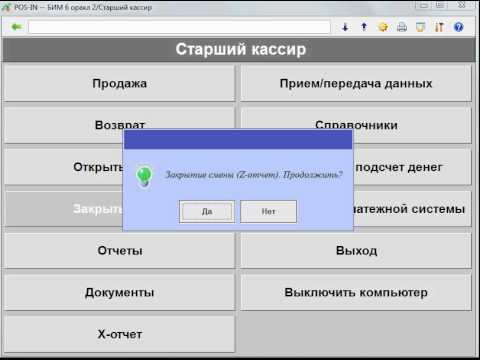Click the printer toolbar icon

click(x=402, y=27)
